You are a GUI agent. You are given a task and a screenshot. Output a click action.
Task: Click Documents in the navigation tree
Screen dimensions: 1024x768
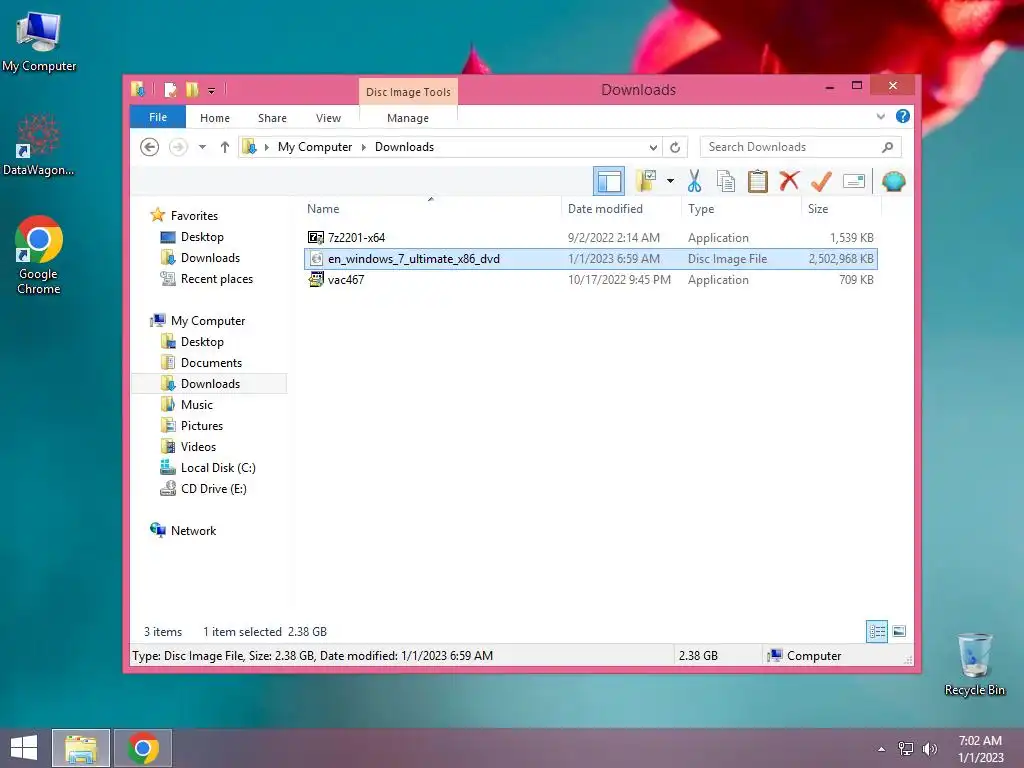click(x=211, y=362)
